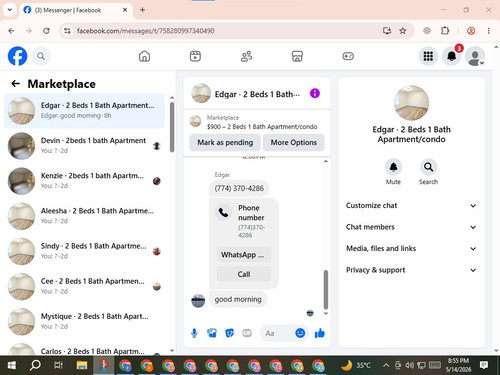Choose a GIF icon
Screen dimensions: 500x375
(247, 333)
